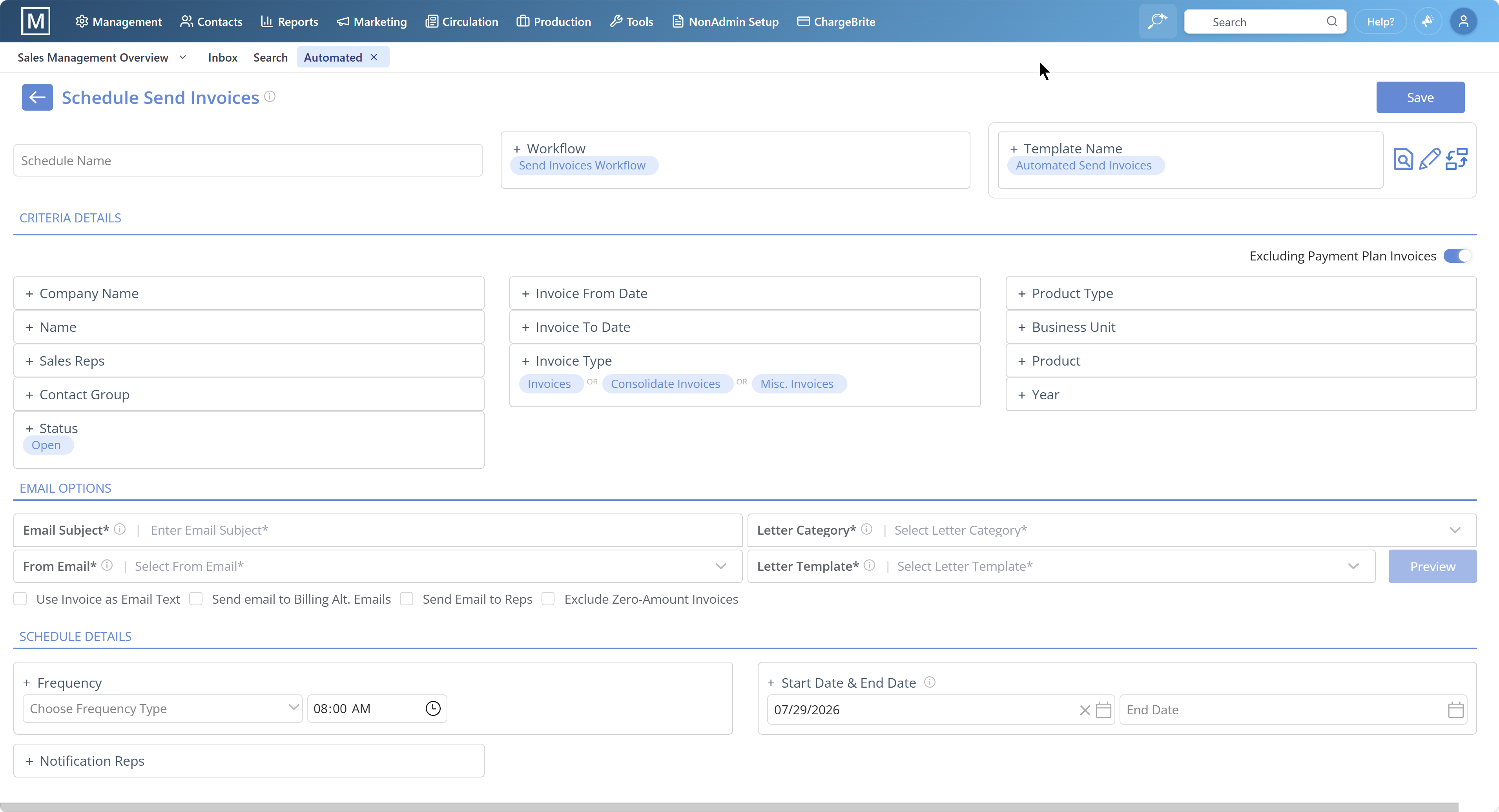Click the Schedule Name input field
This screenshot has width=1499, height=812.
[x=248, y=160]
